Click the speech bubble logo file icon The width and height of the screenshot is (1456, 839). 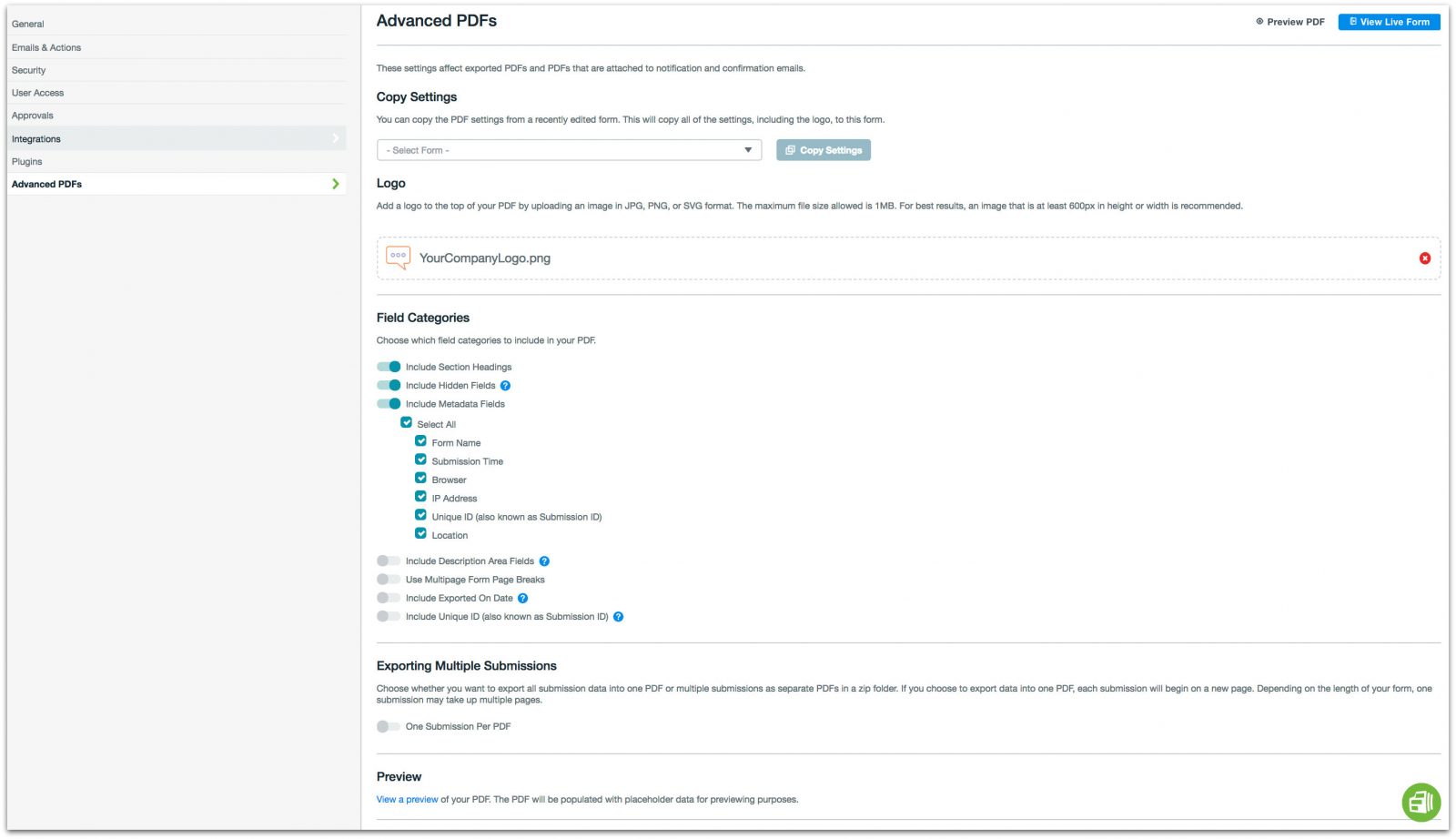coord(398,258)
